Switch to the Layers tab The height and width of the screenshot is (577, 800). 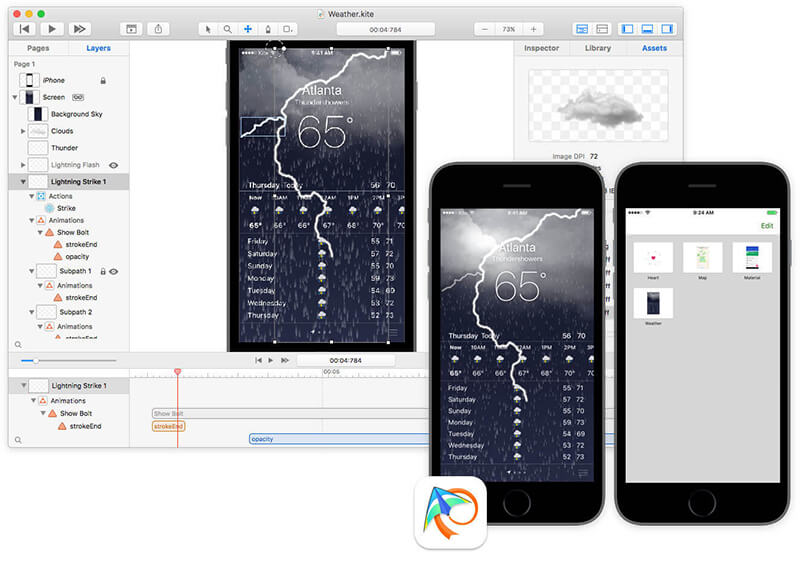click(98, 48)
